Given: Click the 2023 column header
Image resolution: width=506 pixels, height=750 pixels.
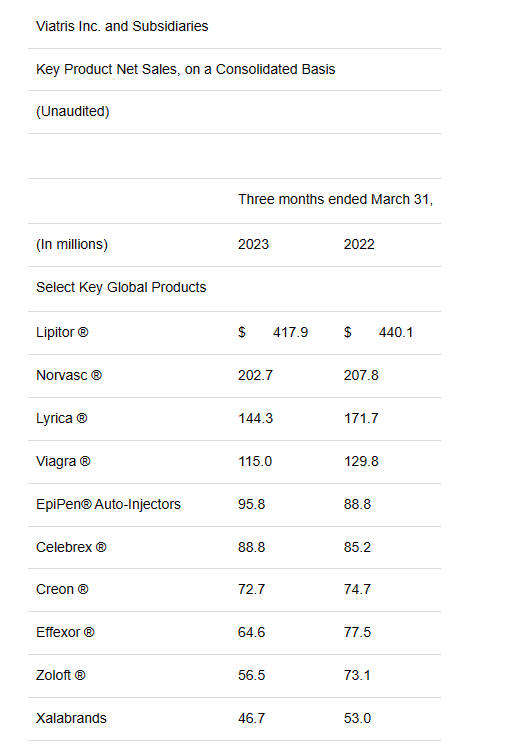Looking at the screenshot, I should 253,244.
